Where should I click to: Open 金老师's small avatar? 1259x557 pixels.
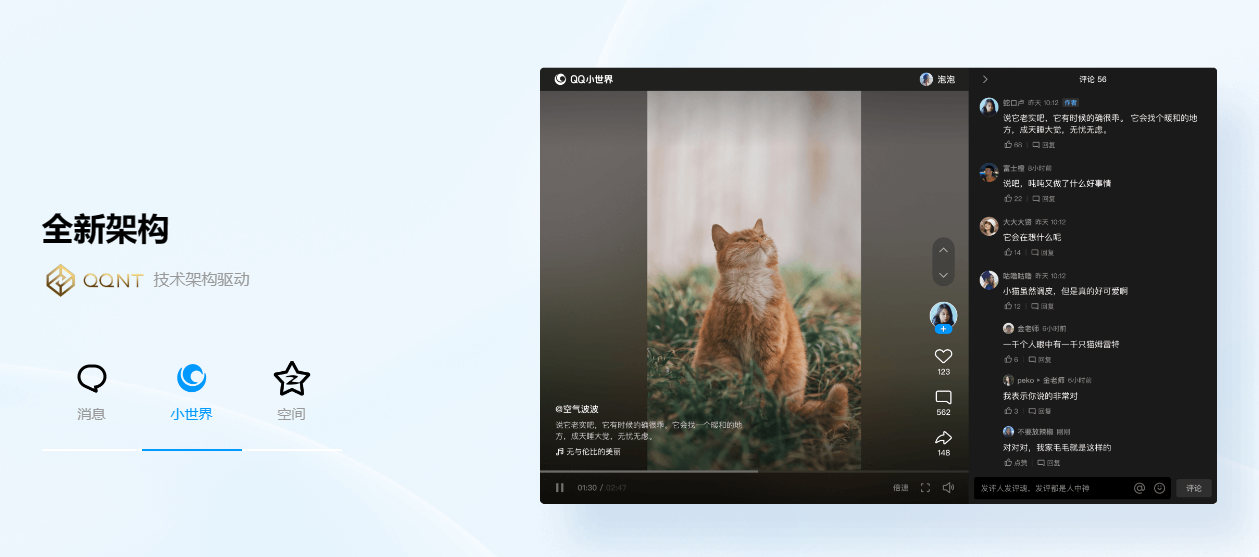pyautogui.click(x=1009, y=328)
